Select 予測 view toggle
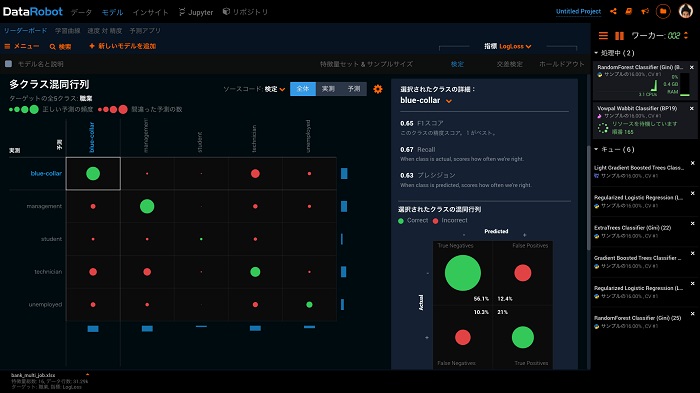Screen dimensions: 700x393 pyautogui.click(x=354, y=89)
